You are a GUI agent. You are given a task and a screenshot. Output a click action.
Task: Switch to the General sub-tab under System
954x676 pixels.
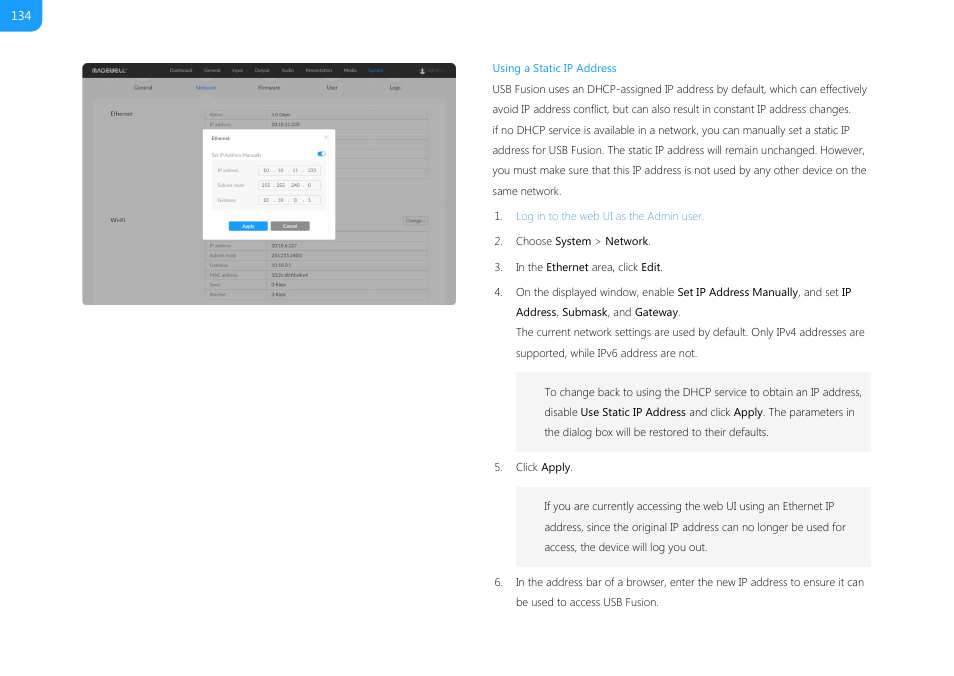pyautogui.click(x=143, y=88)
